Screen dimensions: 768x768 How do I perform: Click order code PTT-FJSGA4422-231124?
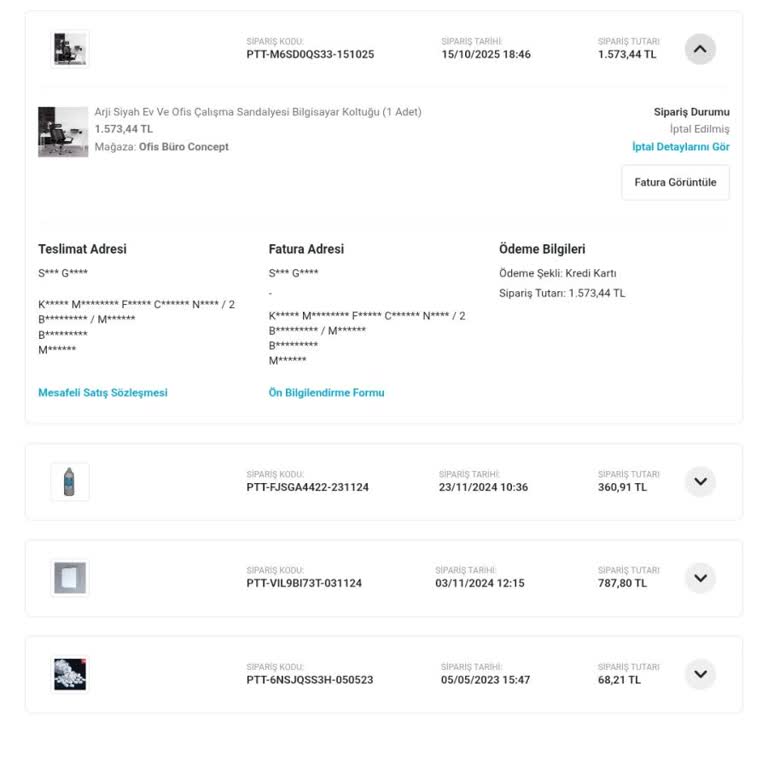[307, 488]
